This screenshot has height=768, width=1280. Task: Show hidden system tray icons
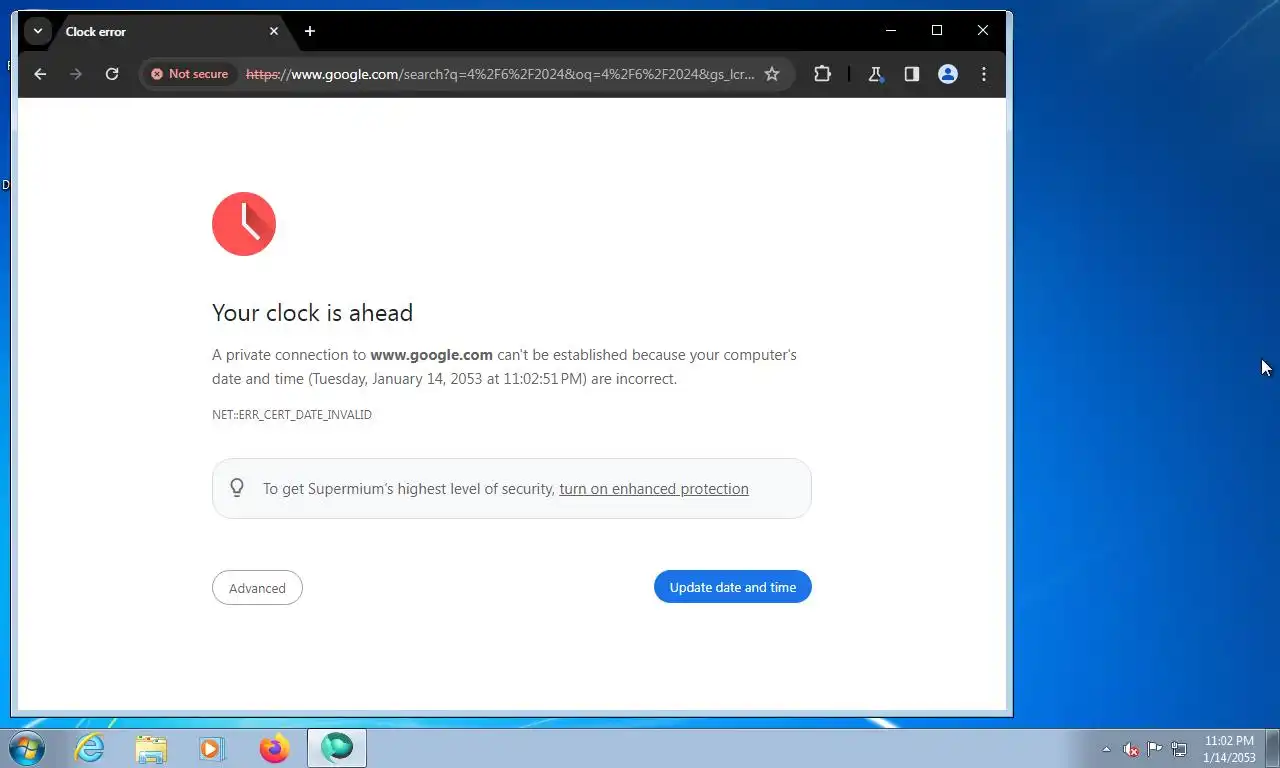tap(1106, 749)
